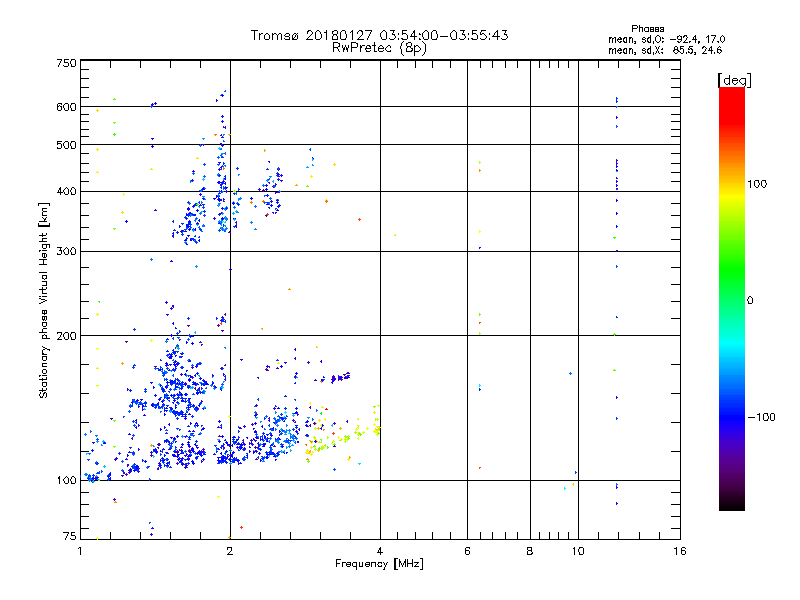The image size is (800, 600).
Task: Click the y-axis tick label '600'
Action: pyautogui.click(x=66, y=107)
